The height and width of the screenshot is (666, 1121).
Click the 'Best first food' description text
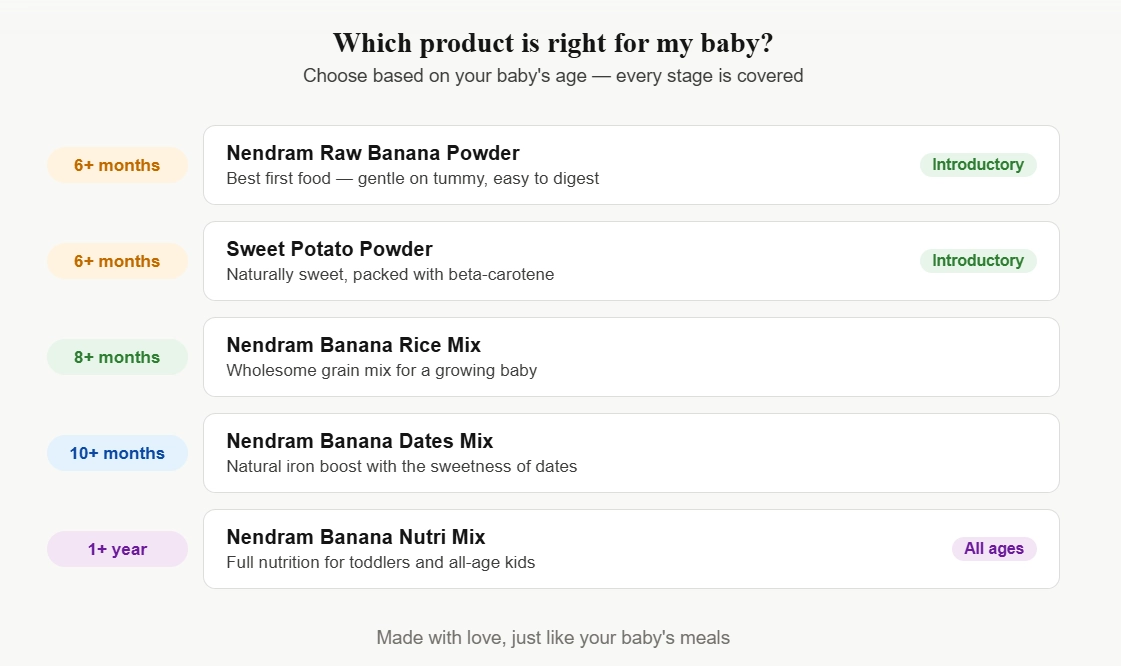(x=412, y=179)
